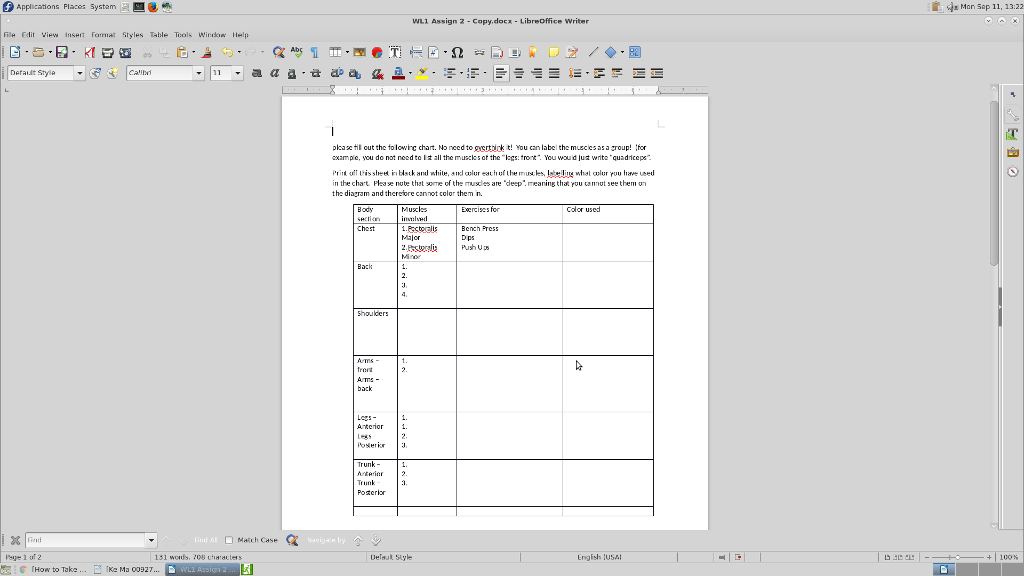Insert a bookmark
Screen dimensions: 1024x576
point(533,50)
